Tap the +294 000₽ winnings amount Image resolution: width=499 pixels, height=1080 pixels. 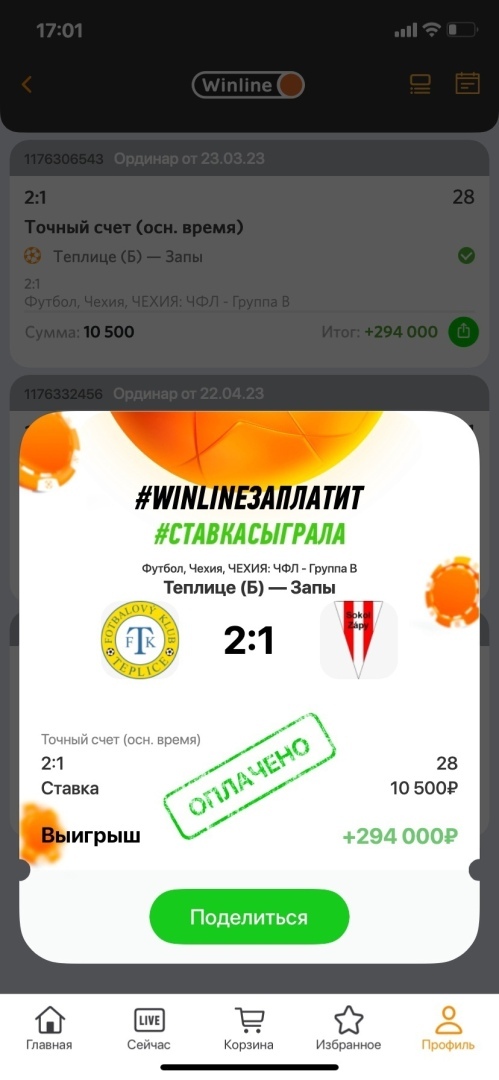point(400,837)
